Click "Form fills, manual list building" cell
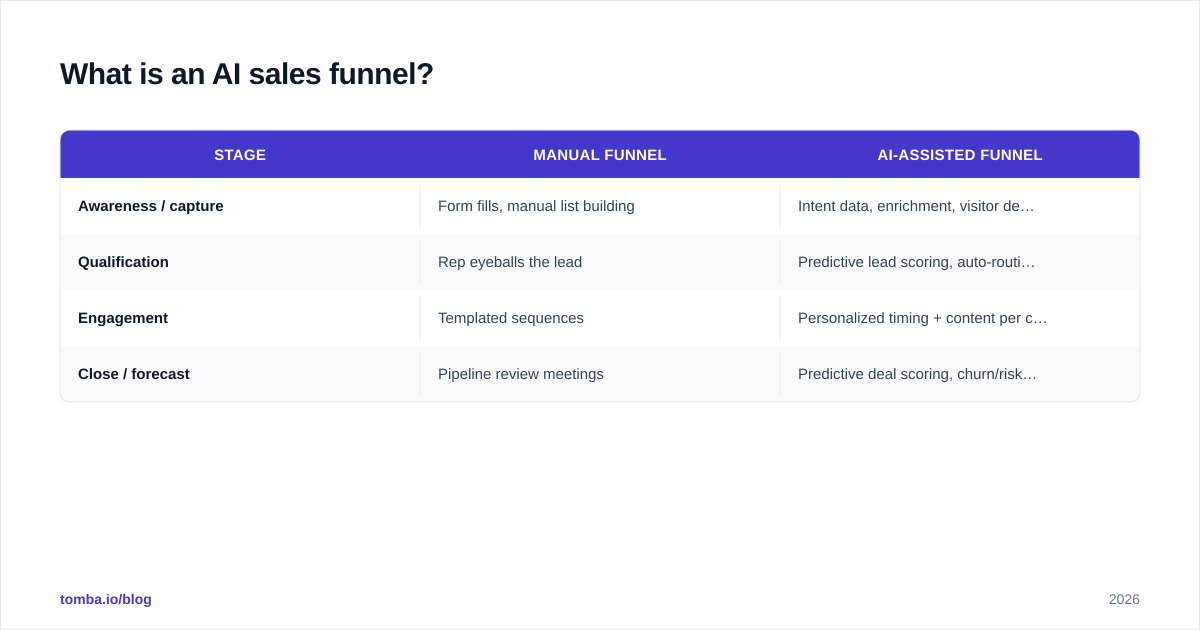Viewport: 1200px width, 630px height. (x=600, y=206)
